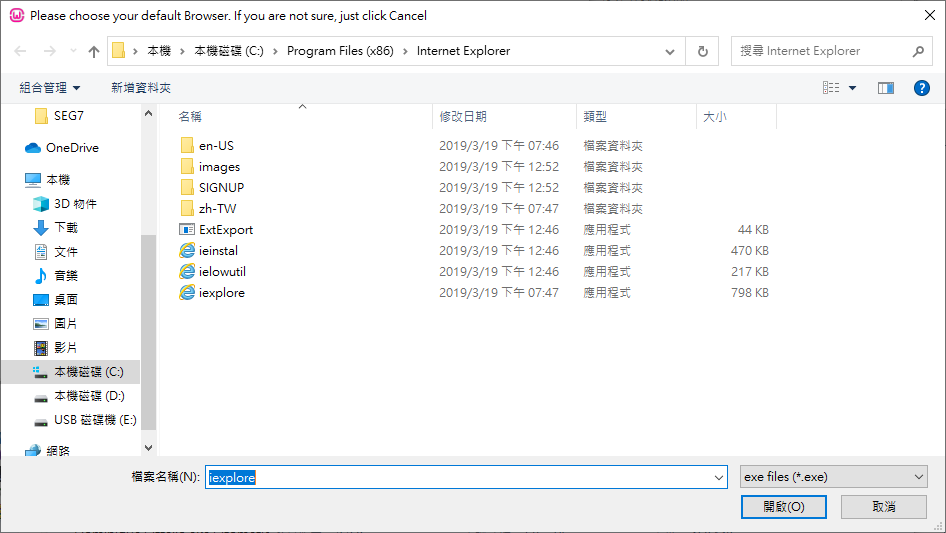Change the view layout icon
This screenshot has width=946, height=533.
pyautogui.click(x=831, y=88)
